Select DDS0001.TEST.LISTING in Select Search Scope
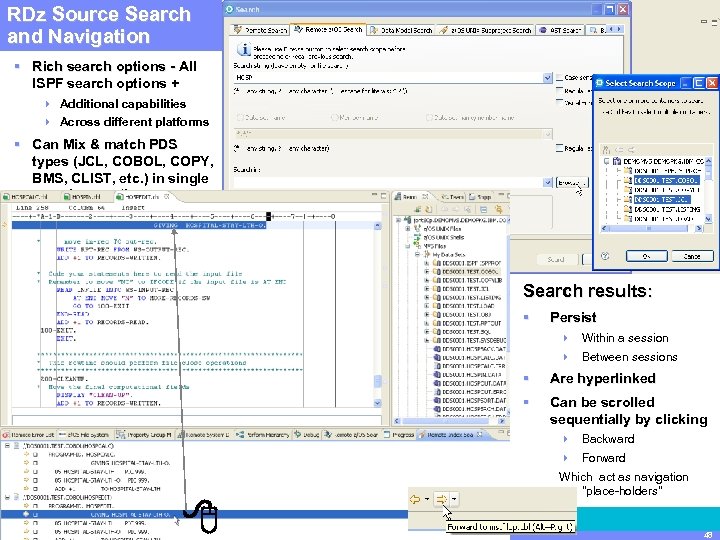The width and height of the screenshot is (720, 540). click(667, 209)
